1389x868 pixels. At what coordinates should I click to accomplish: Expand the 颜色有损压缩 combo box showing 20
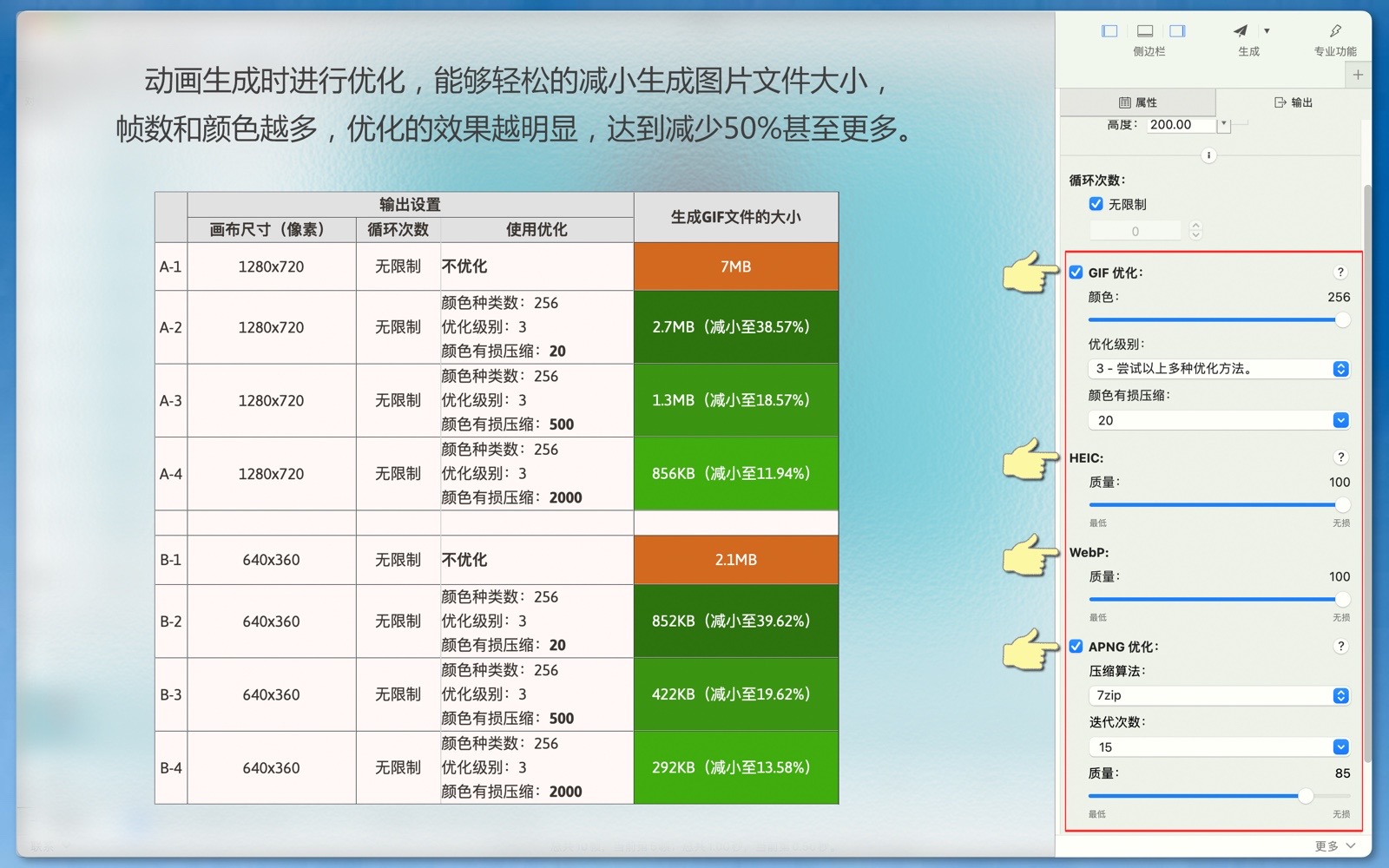[x=1340, y=420]
